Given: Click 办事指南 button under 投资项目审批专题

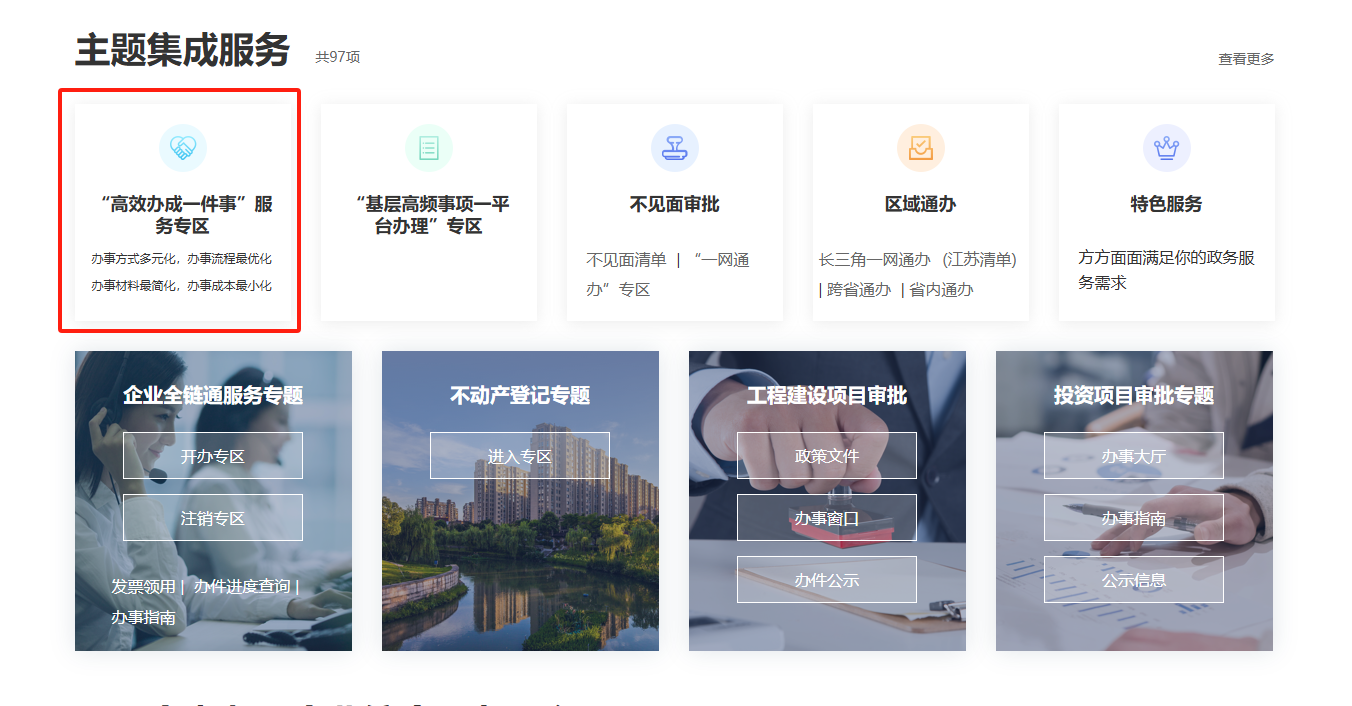Looking at the screenshot, I should coord(1134,518).
